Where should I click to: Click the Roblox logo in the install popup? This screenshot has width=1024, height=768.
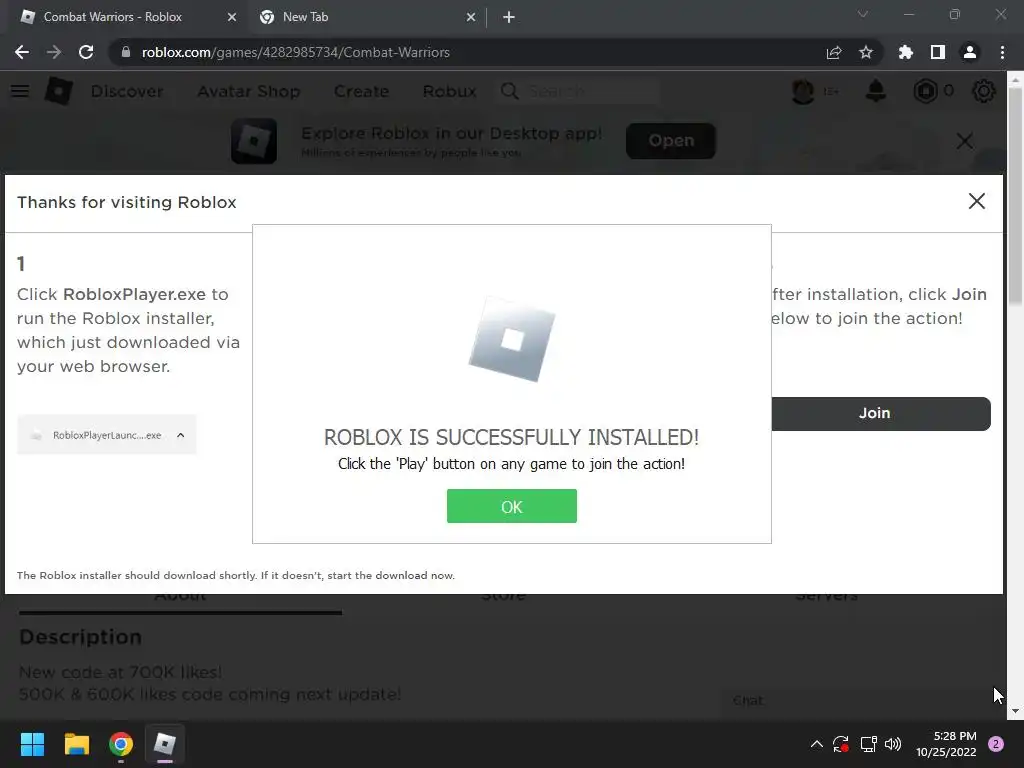[x=511, y=338]
